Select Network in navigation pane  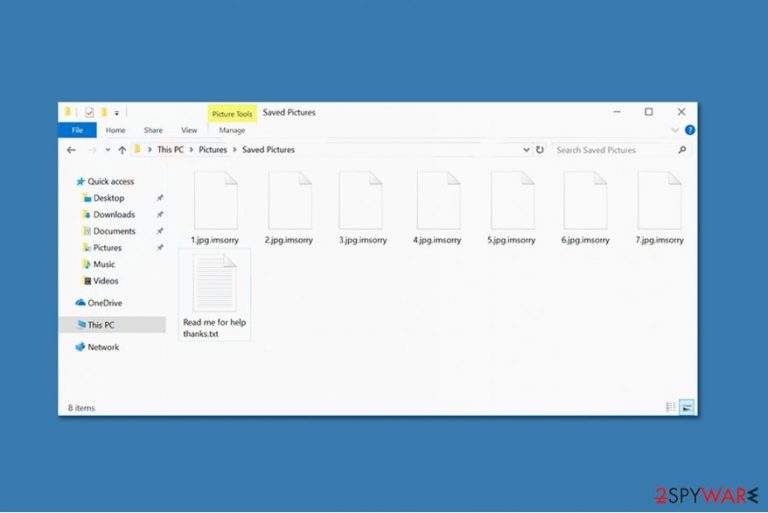click(x=103, y=347)
